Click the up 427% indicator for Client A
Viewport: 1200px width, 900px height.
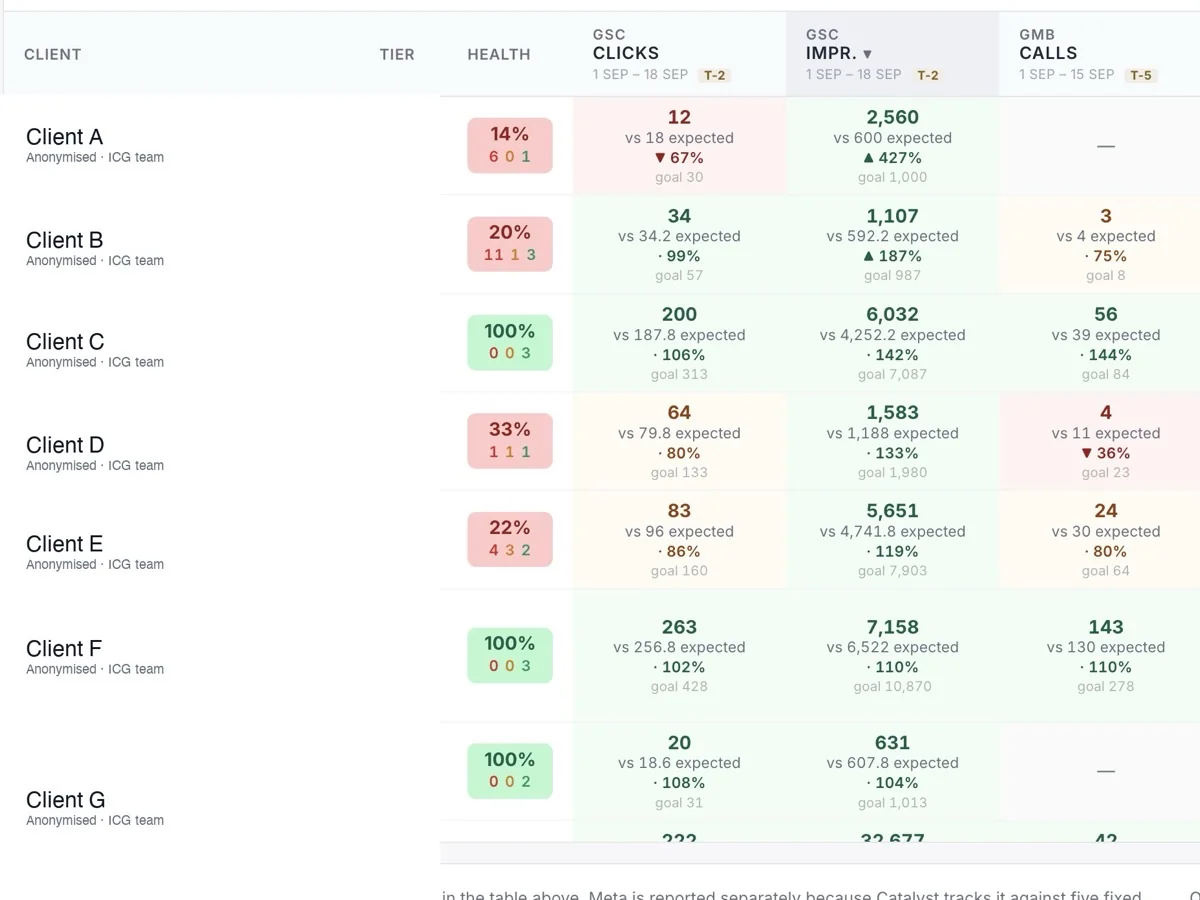892,158
